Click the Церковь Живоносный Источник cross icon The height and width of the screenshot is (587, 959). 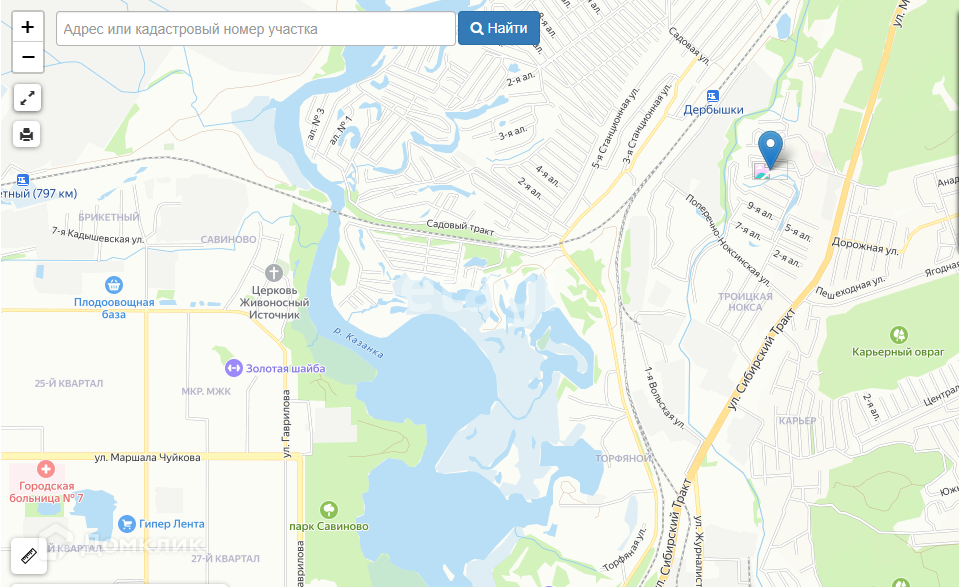click(273, 272)
